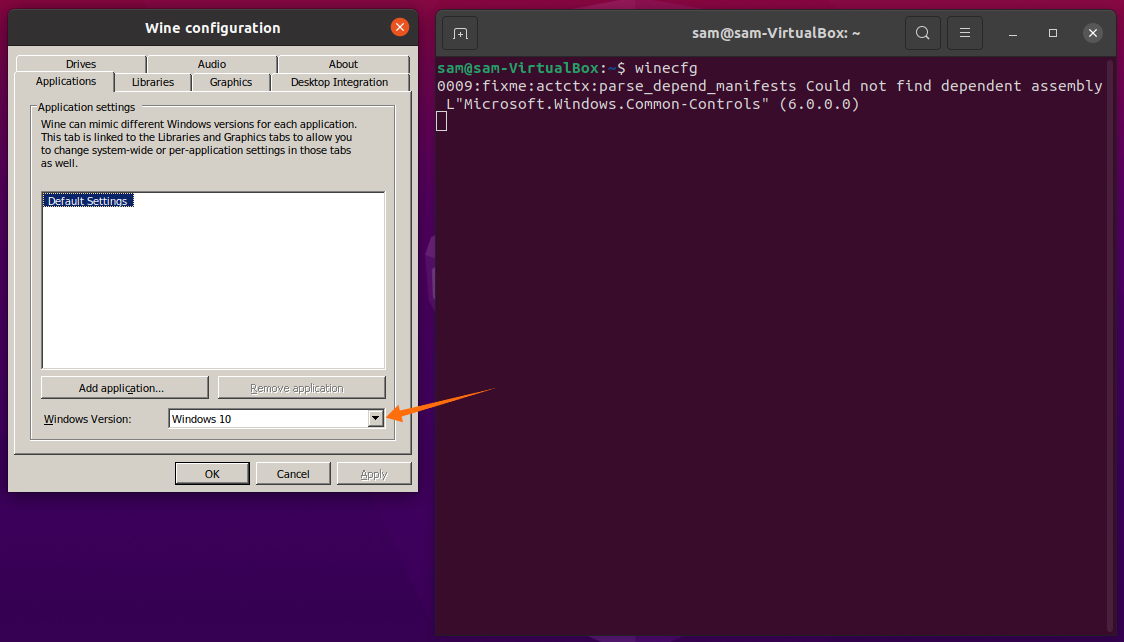The height and width of the screenshot is (642, 1124).
Task: Click the terminal cursor block
Action: (442, 122)
